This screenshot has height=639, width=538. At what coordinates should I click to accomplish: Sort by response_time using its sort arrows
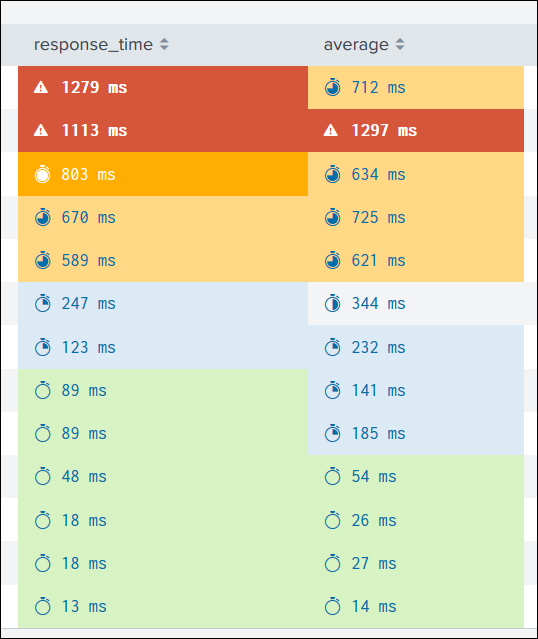point(164,44)
